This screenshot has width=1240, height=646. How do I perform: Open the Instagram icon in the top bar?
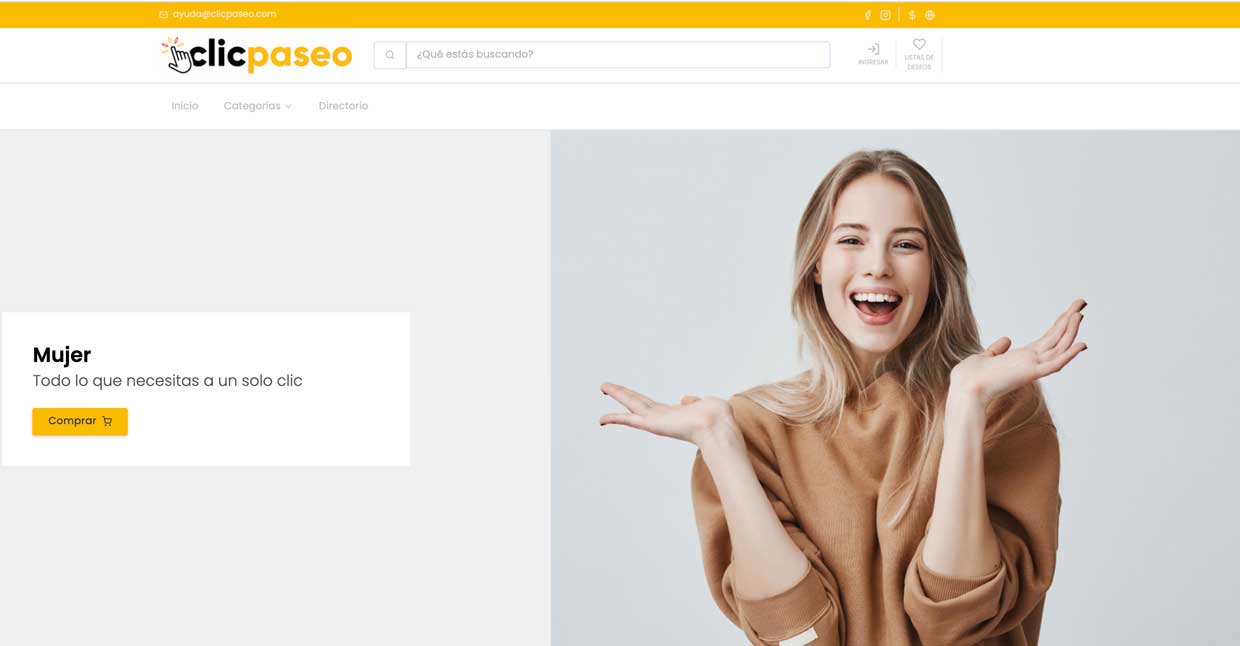(885, 15)
